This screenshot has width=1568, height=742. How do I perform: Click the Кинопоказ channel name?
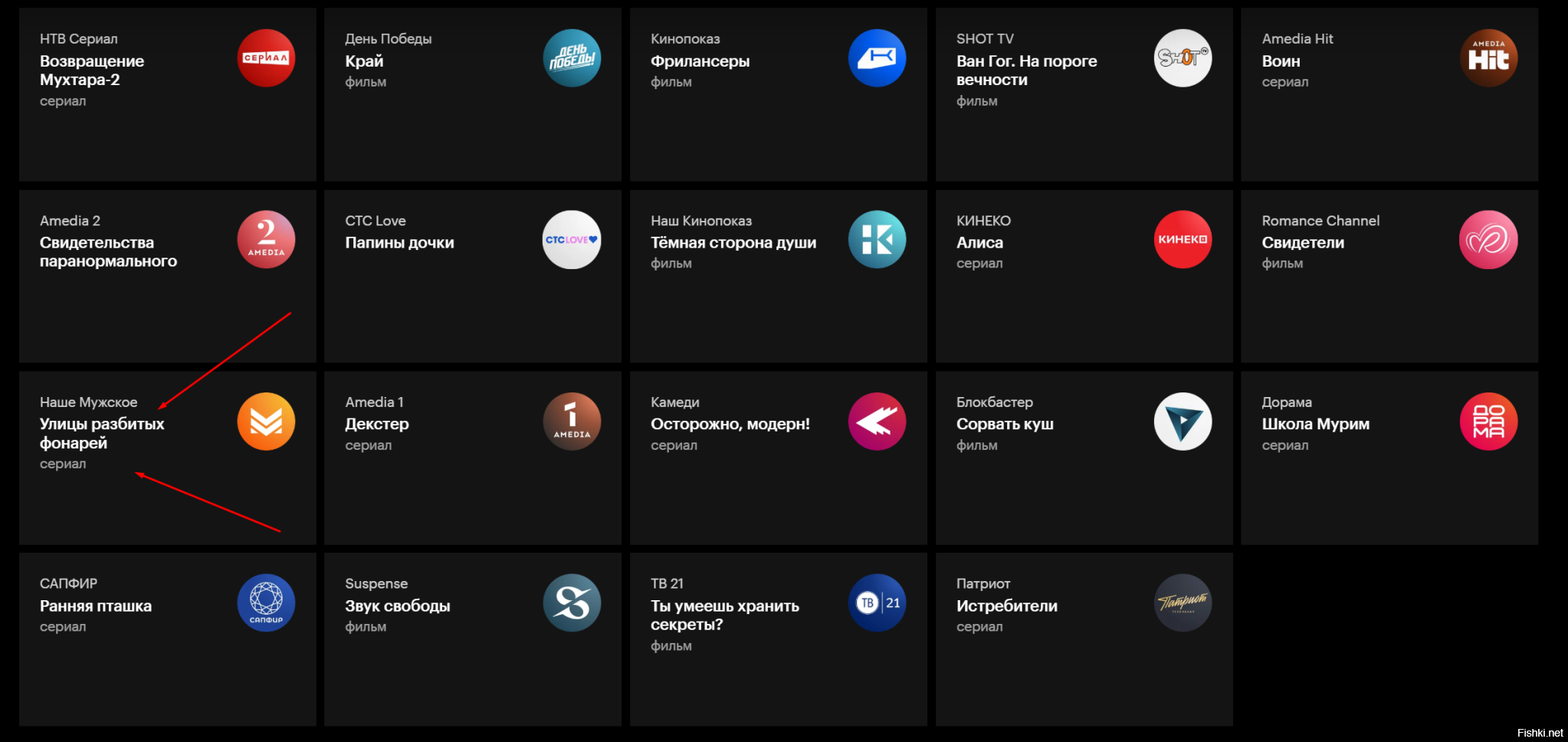[685, 39]
